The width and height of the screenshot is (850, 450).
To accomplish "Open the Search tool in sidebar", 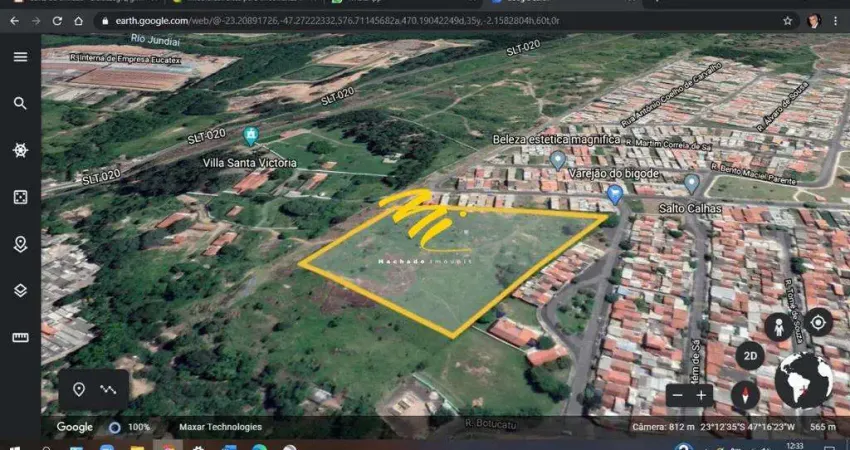I will tap(20, 104).
